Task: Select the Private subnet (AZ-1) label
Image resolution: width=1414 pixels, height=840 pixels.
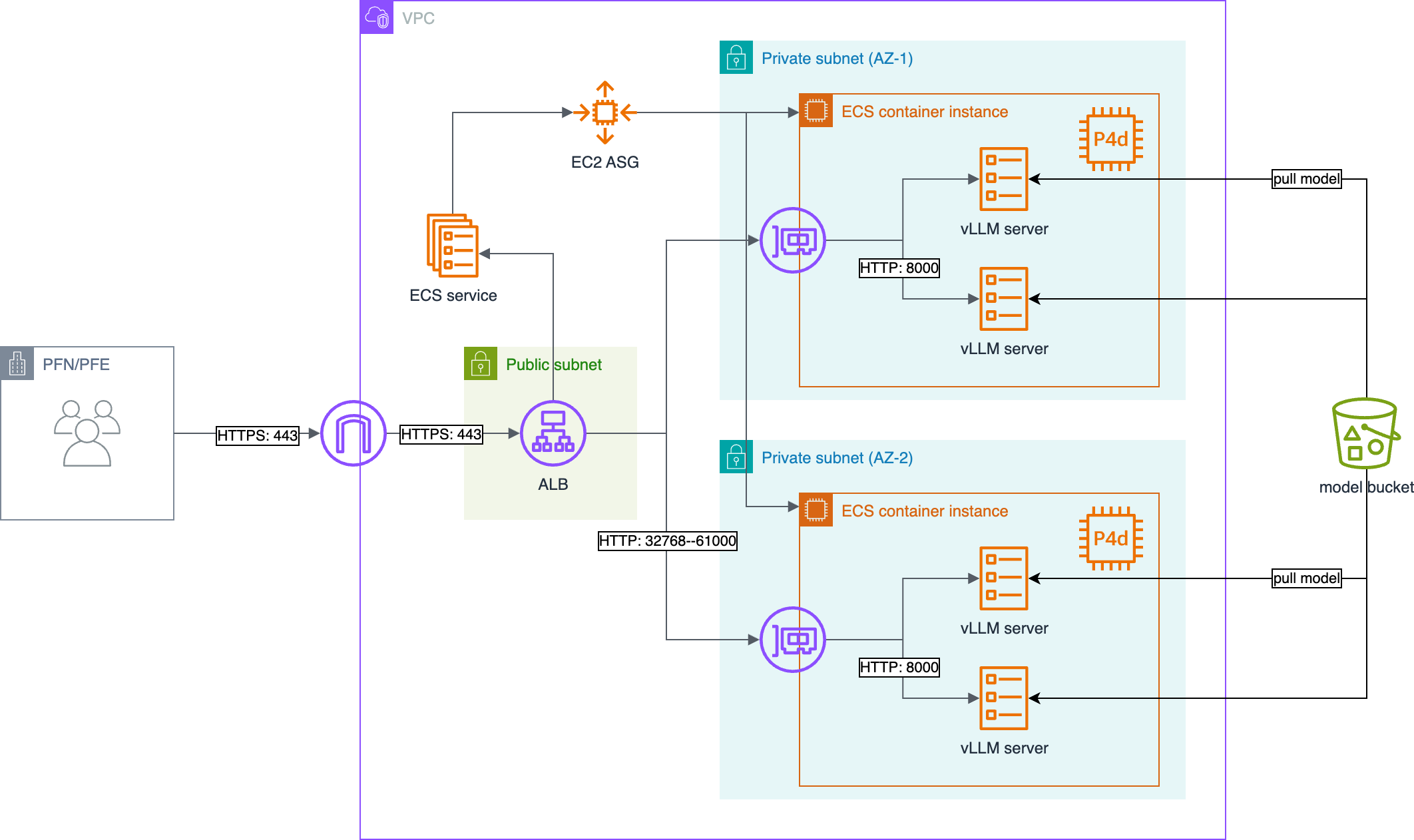Action: pyautogui.click(x=837, y=59)
